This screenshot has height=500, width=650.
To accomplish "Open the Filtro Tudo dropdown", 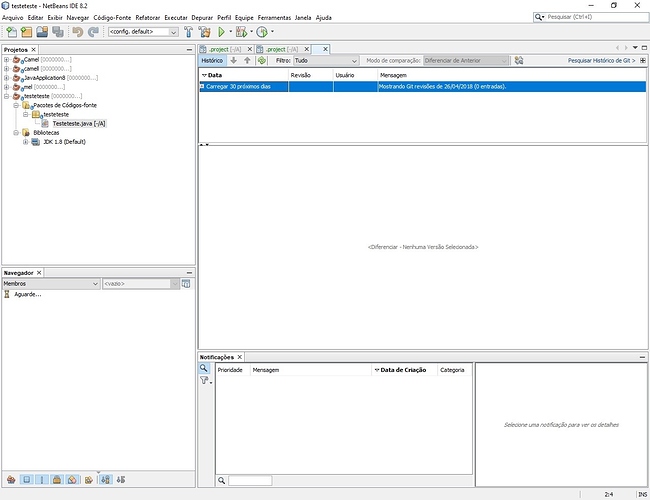I will point(326,61).
